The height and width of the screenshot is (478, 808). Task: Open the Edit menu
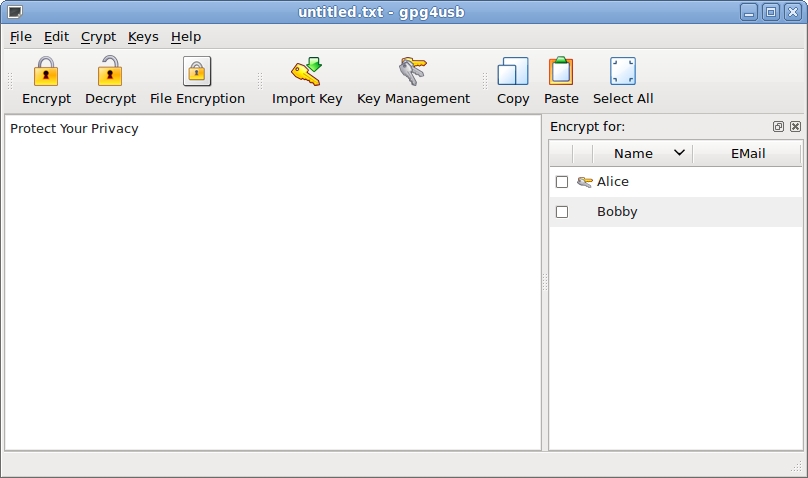coord(56,37)
